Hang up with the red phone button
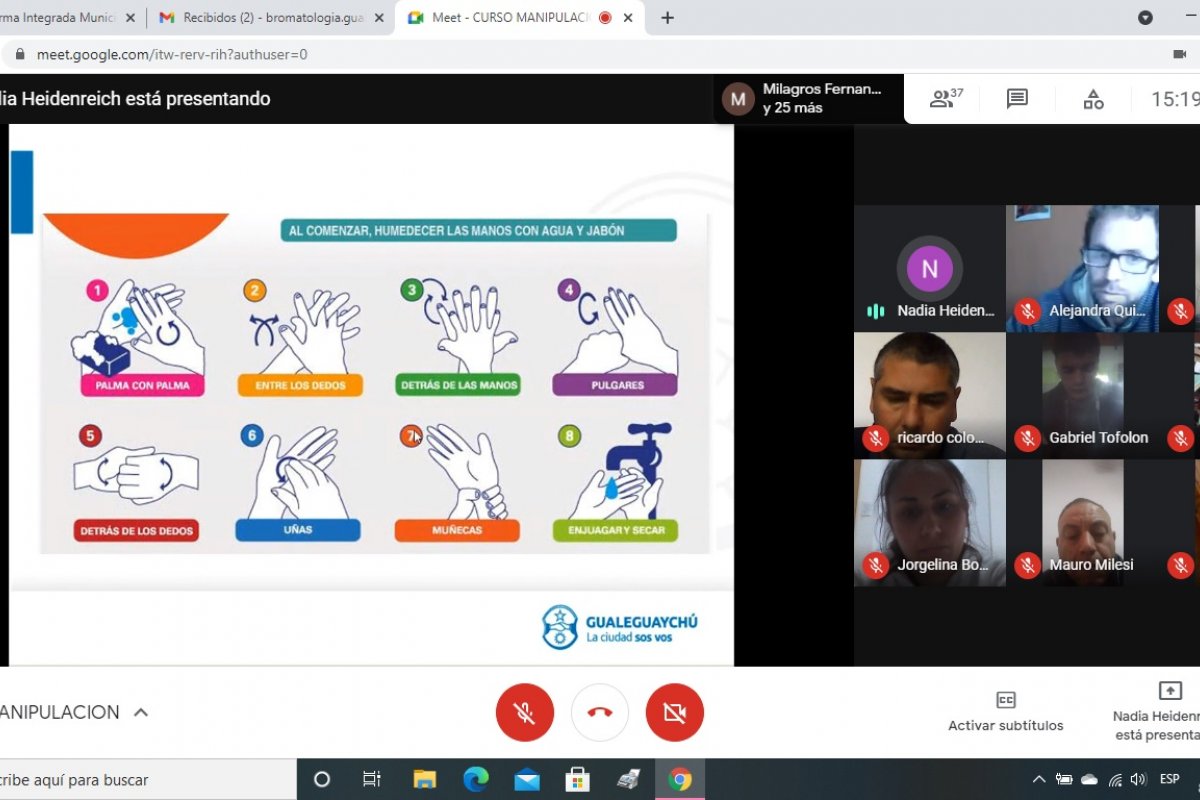Image resolution: width=1200 pixels, height=800 pixels. pyautogui.click(x=600, y=712)
